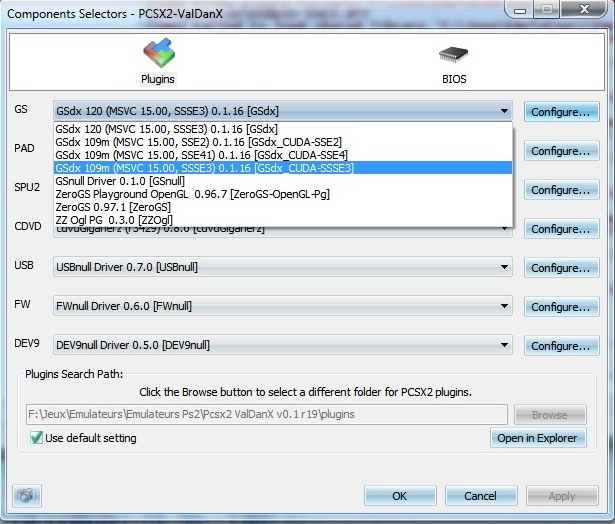Screen dimensions: 615x524
Task: Configure the FW plugin
Action: [561, 307]
